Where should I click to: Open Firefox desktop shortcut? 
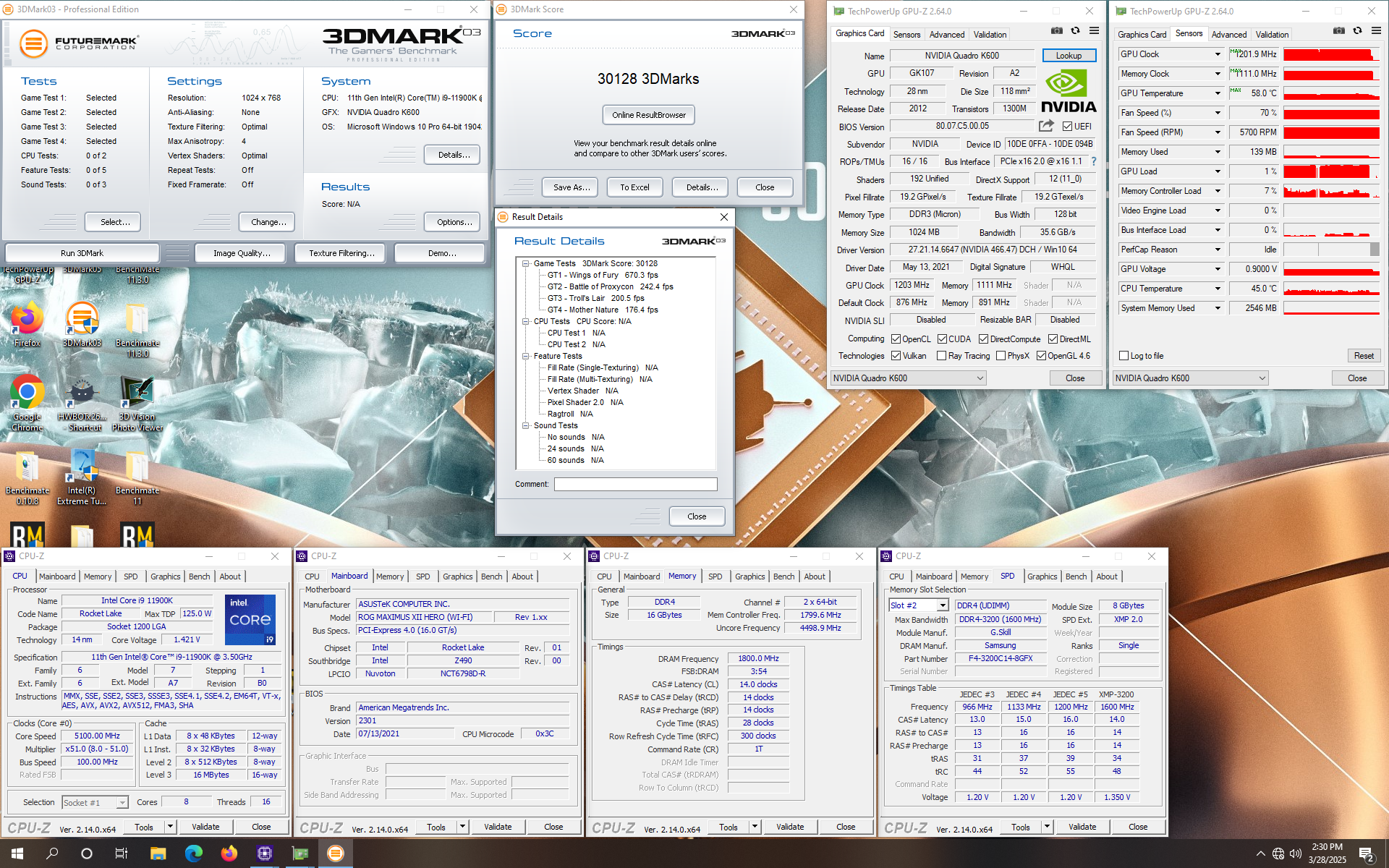[27, 324]
